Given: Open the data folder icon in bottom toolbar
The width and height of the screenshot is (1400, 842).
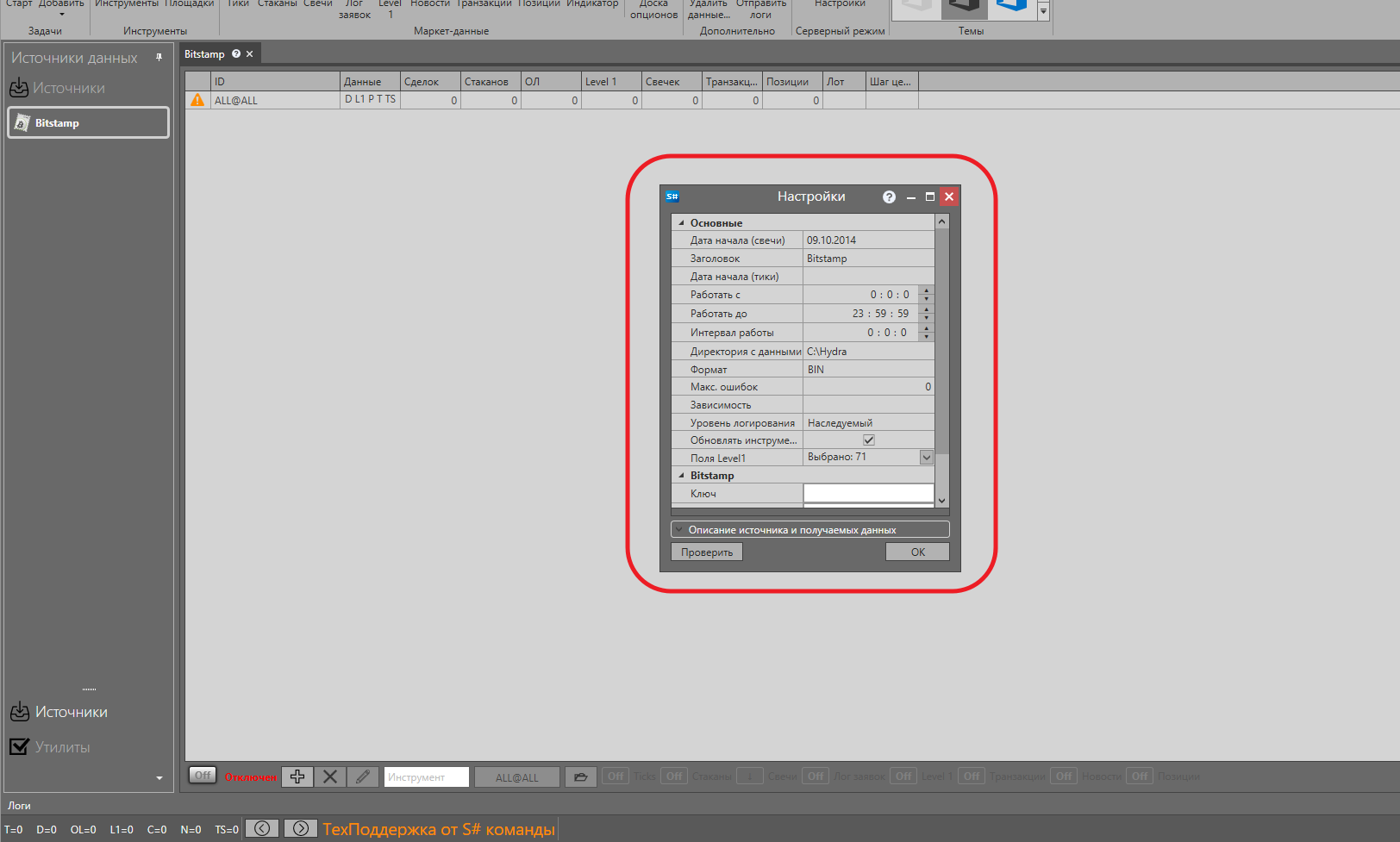Looking at the screenshot, I should pos(580,777).
